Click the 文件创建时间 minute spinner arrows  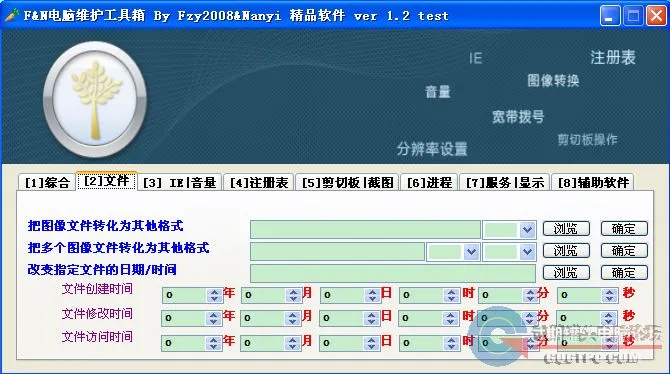(x=530, y=295)
